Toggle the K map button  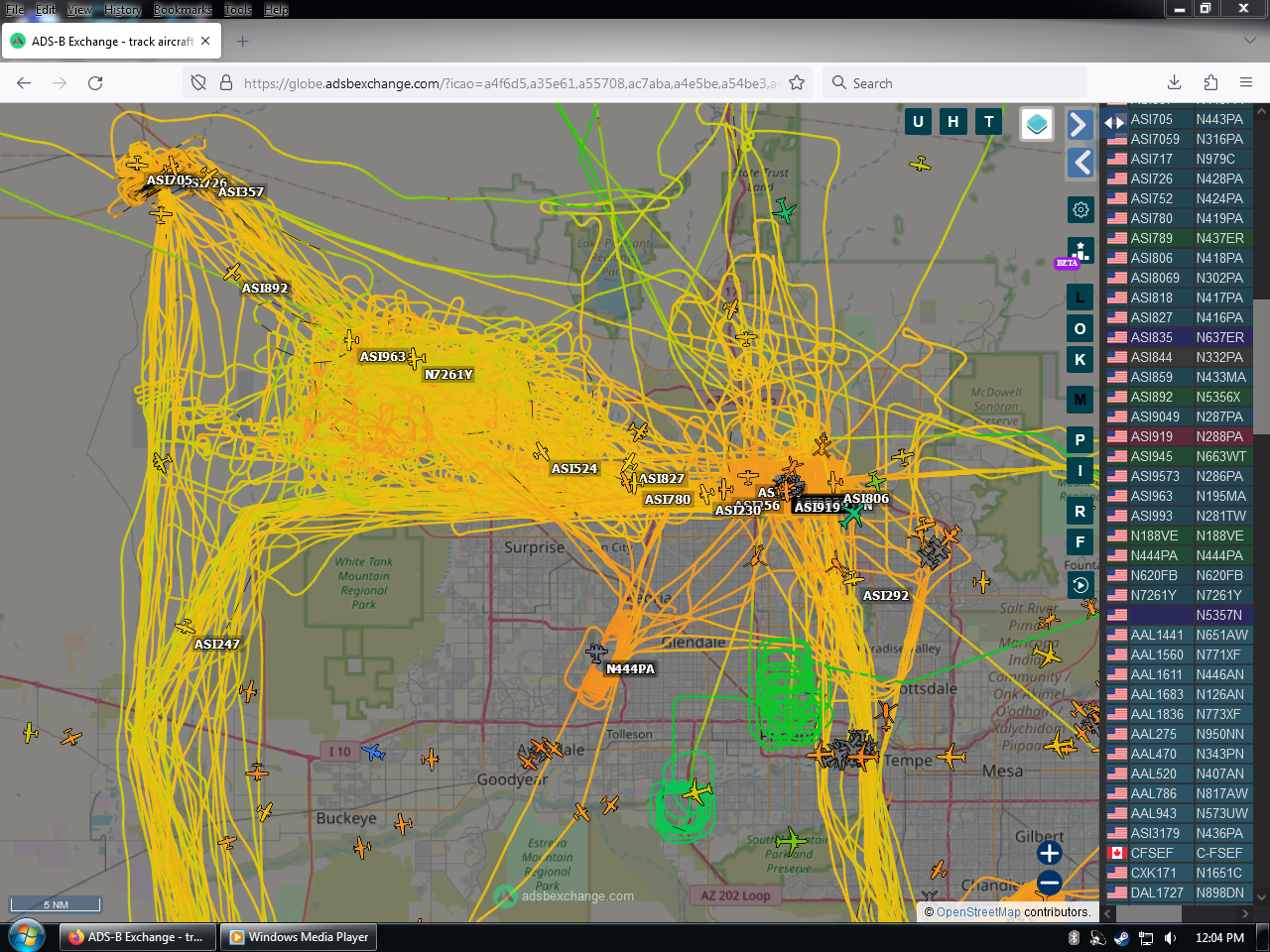[x=1080, y=359]
